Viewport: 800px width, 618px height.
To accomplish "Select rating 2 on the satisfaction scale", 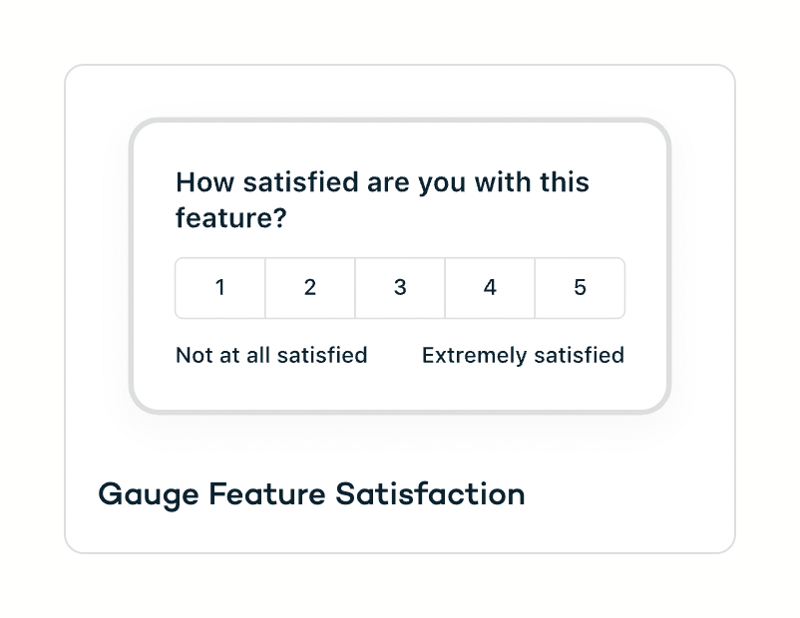I will [309, 288].
